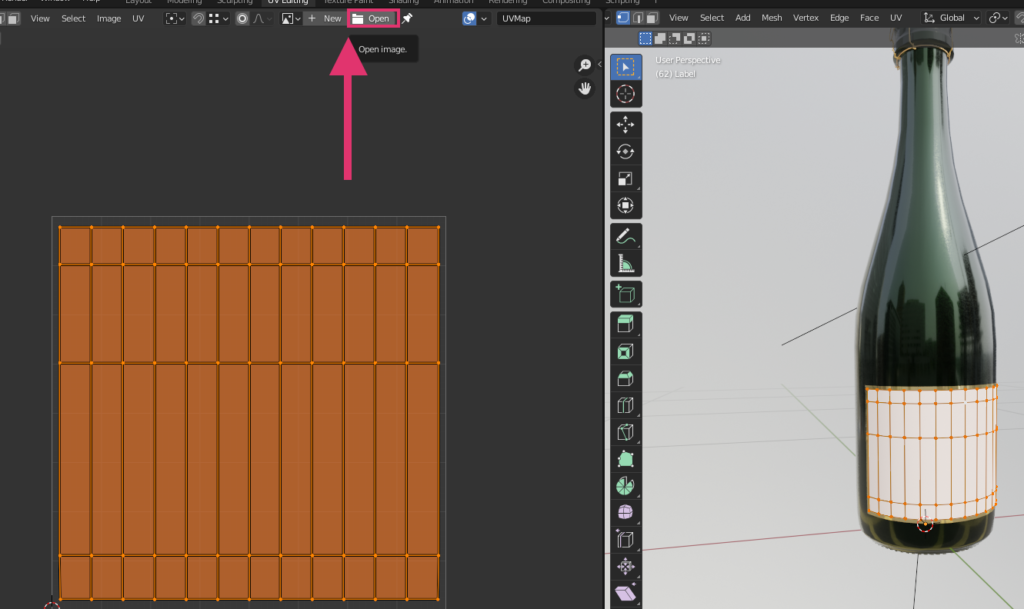
Task: Switch to the Texture Paint workspace tab
Action: [348, 2]
